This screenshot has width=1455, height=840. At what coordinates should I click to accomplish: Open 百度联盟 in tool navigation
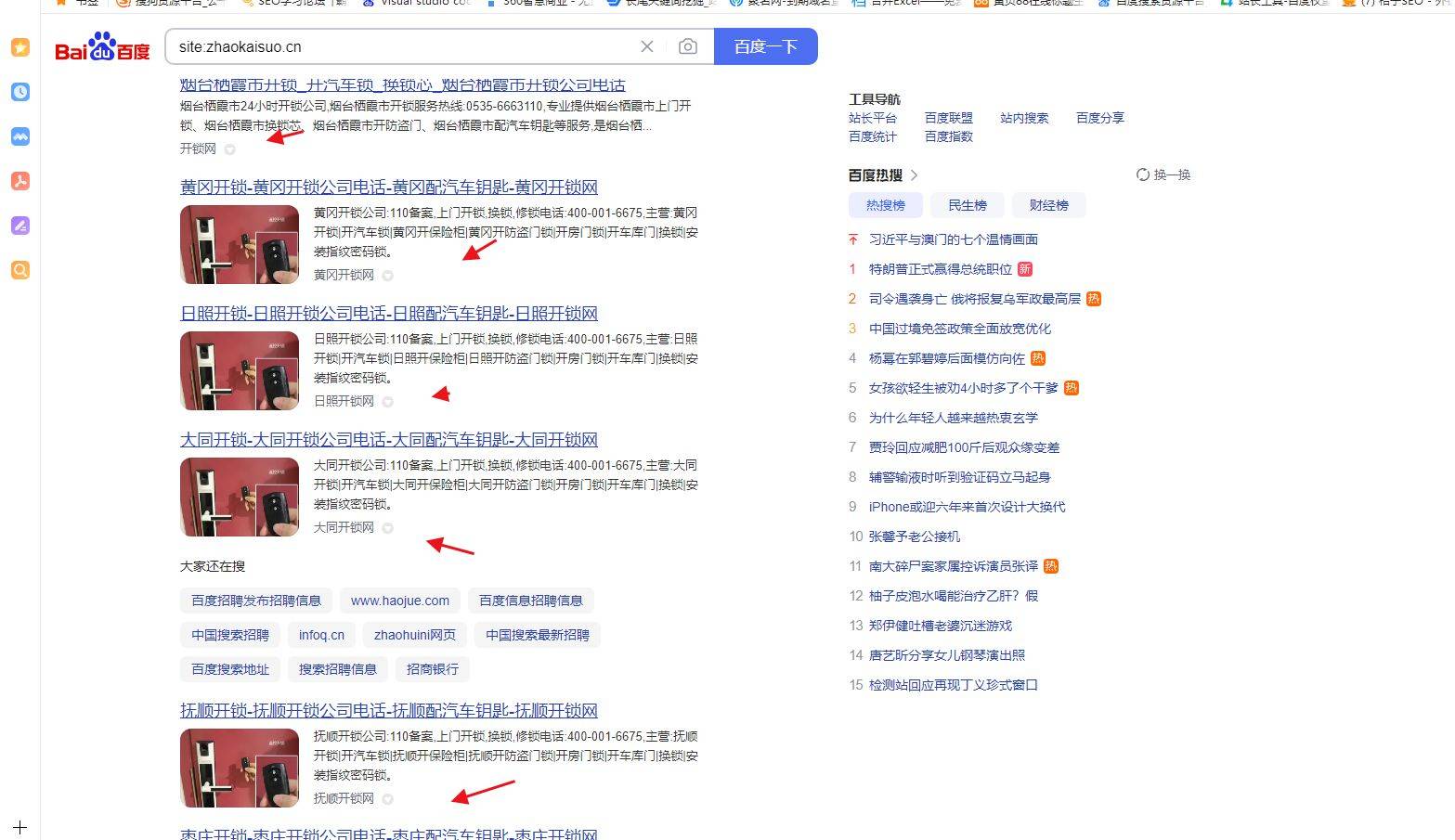(949, 118)
